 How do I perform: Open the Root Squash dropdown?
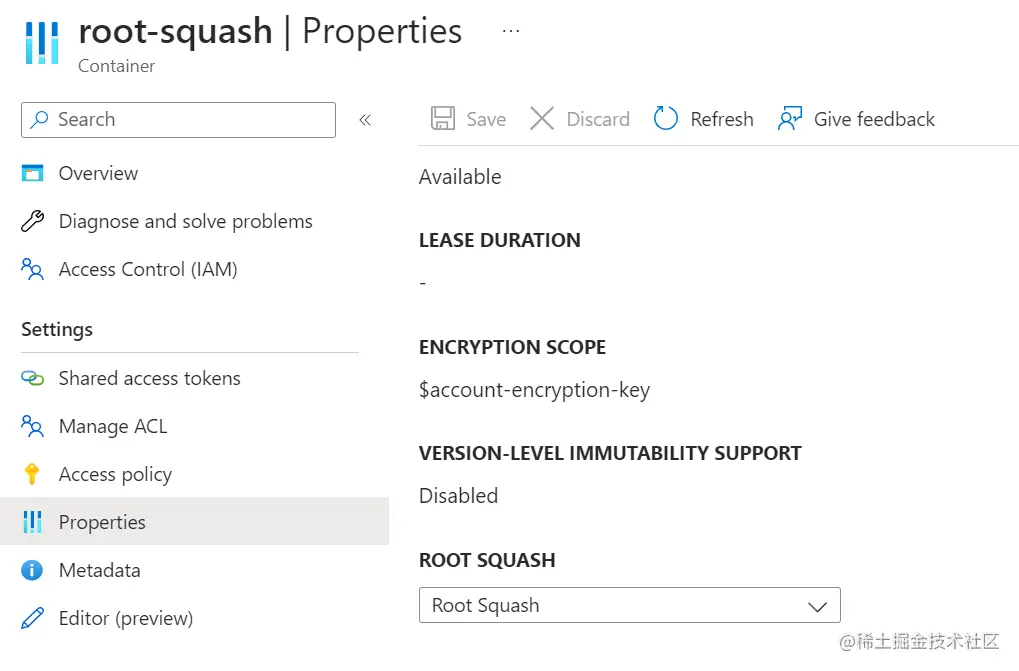point(629,605)
